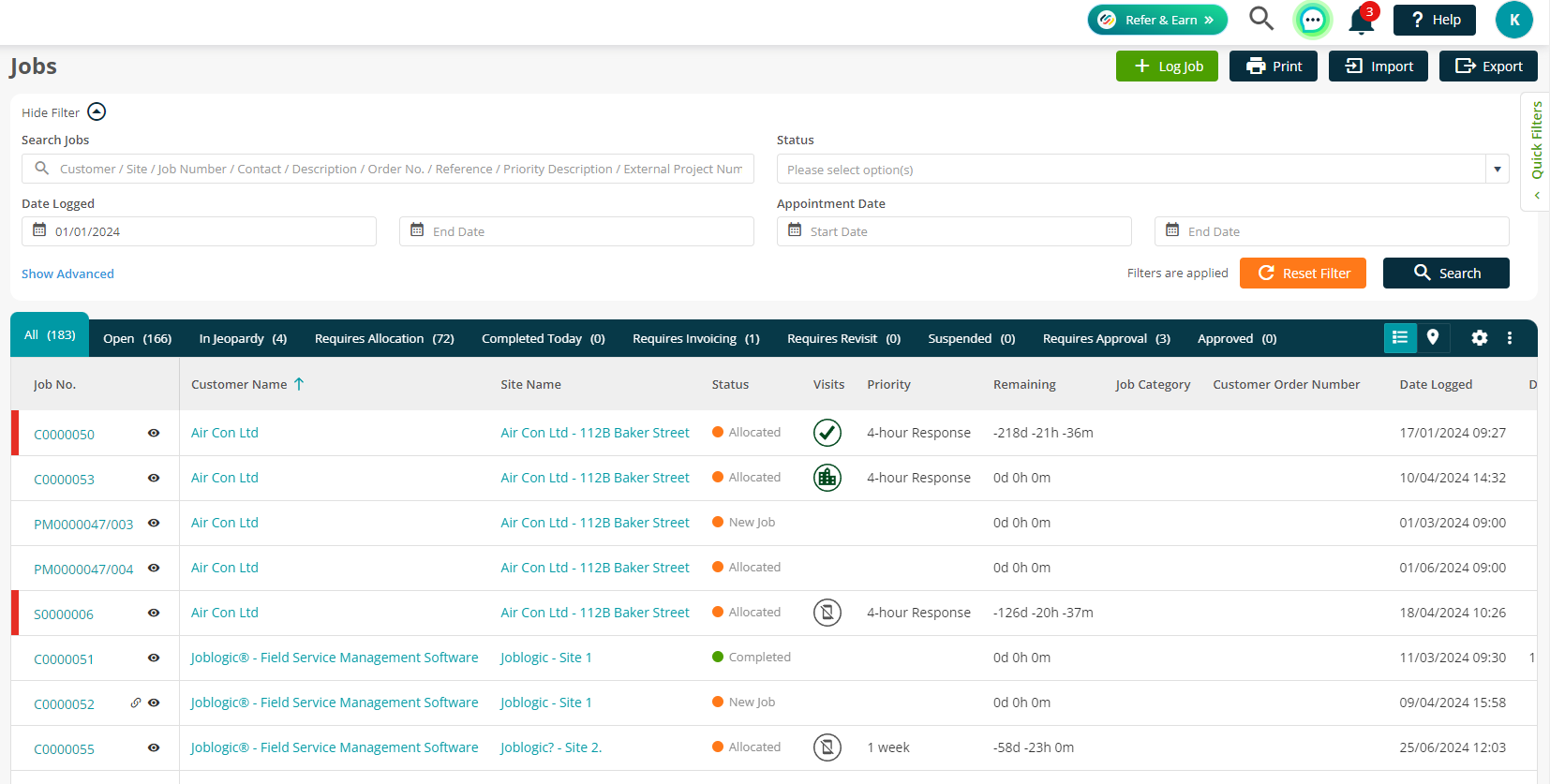Switch to list view icon
This screenshot has width=1550, height=784.
pos(1400,338)
